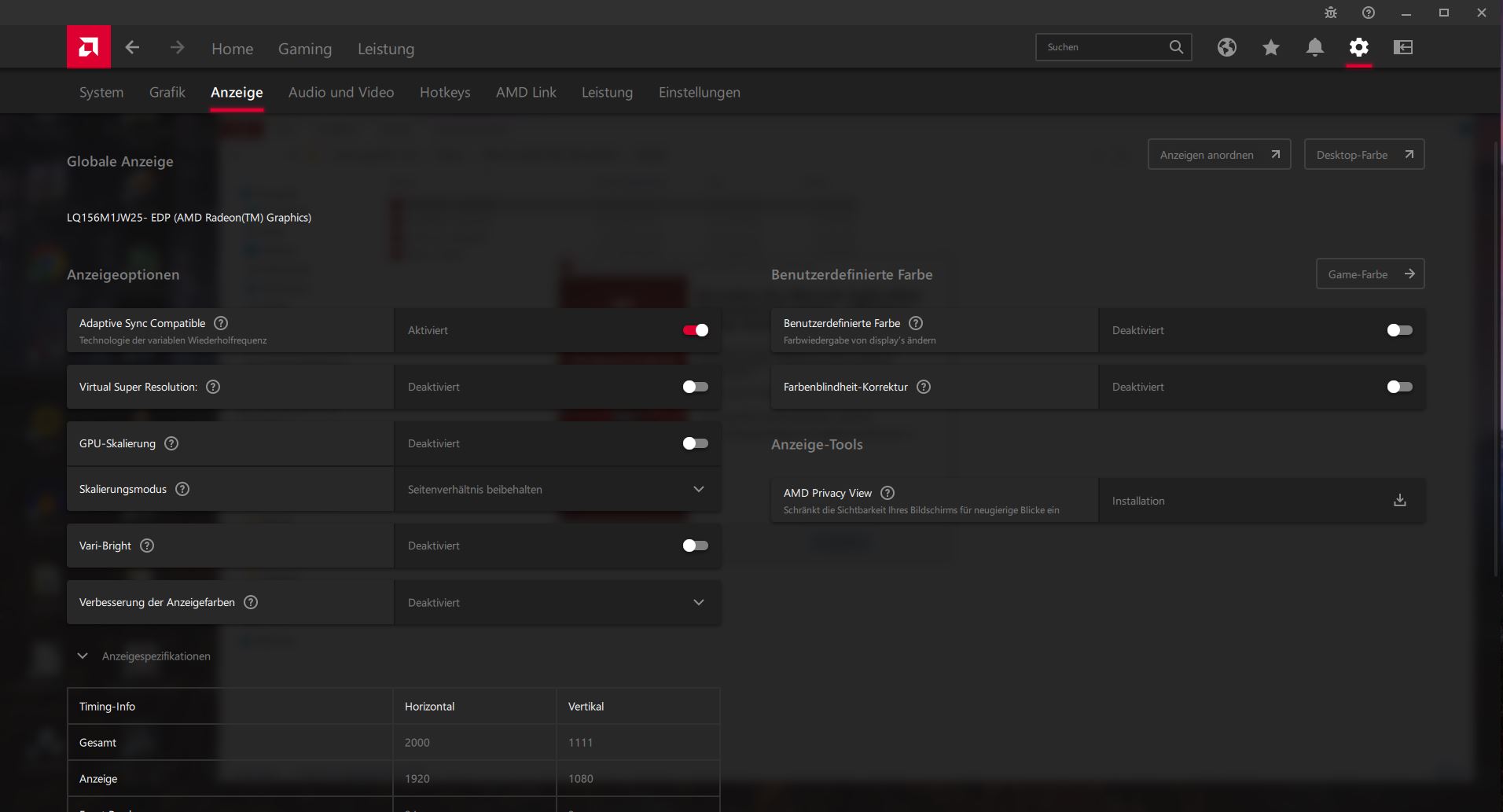The width and height of the screenshot is (1503, 812).
Task: Go to Gaming in top navigation
Action: (x=305, y=49)
